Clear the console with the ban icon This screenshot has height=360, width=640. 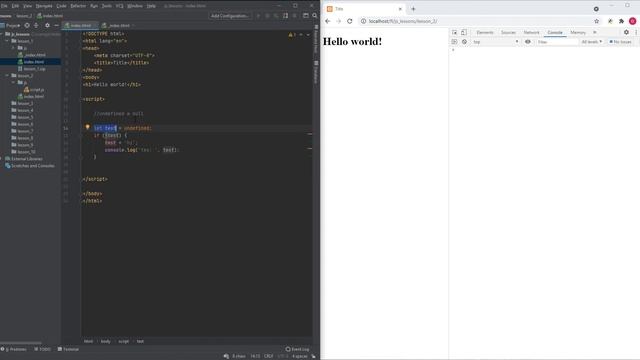(x=464, y=42)
